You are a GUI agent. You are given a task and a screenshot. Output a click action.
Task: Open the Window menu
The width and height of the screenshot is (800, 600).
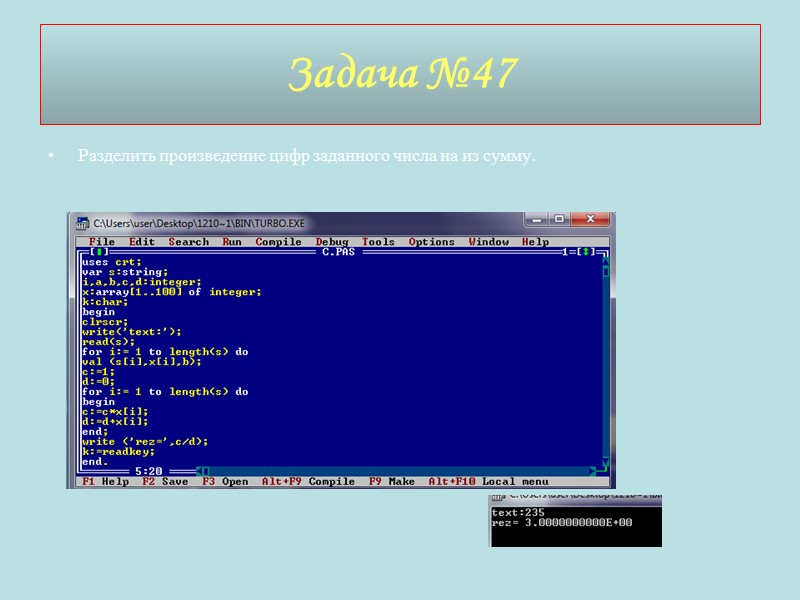[488, 242]
